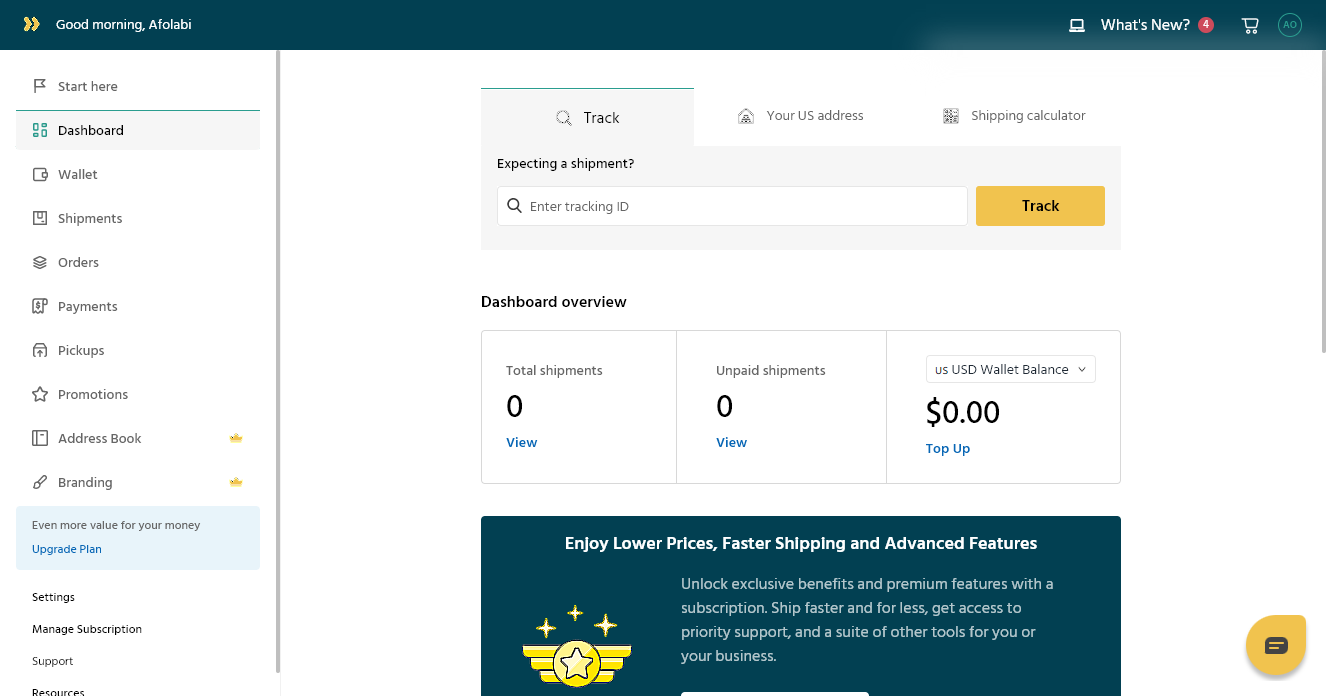Click the yellow chevron logo icon

click(x=32, y=24)
